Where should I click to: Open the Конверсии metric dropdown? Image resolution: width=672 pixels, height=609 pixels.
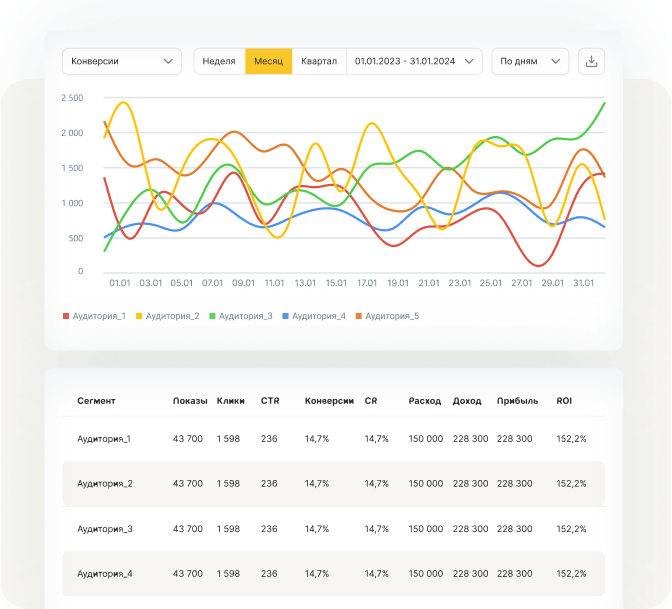[122, 61]
